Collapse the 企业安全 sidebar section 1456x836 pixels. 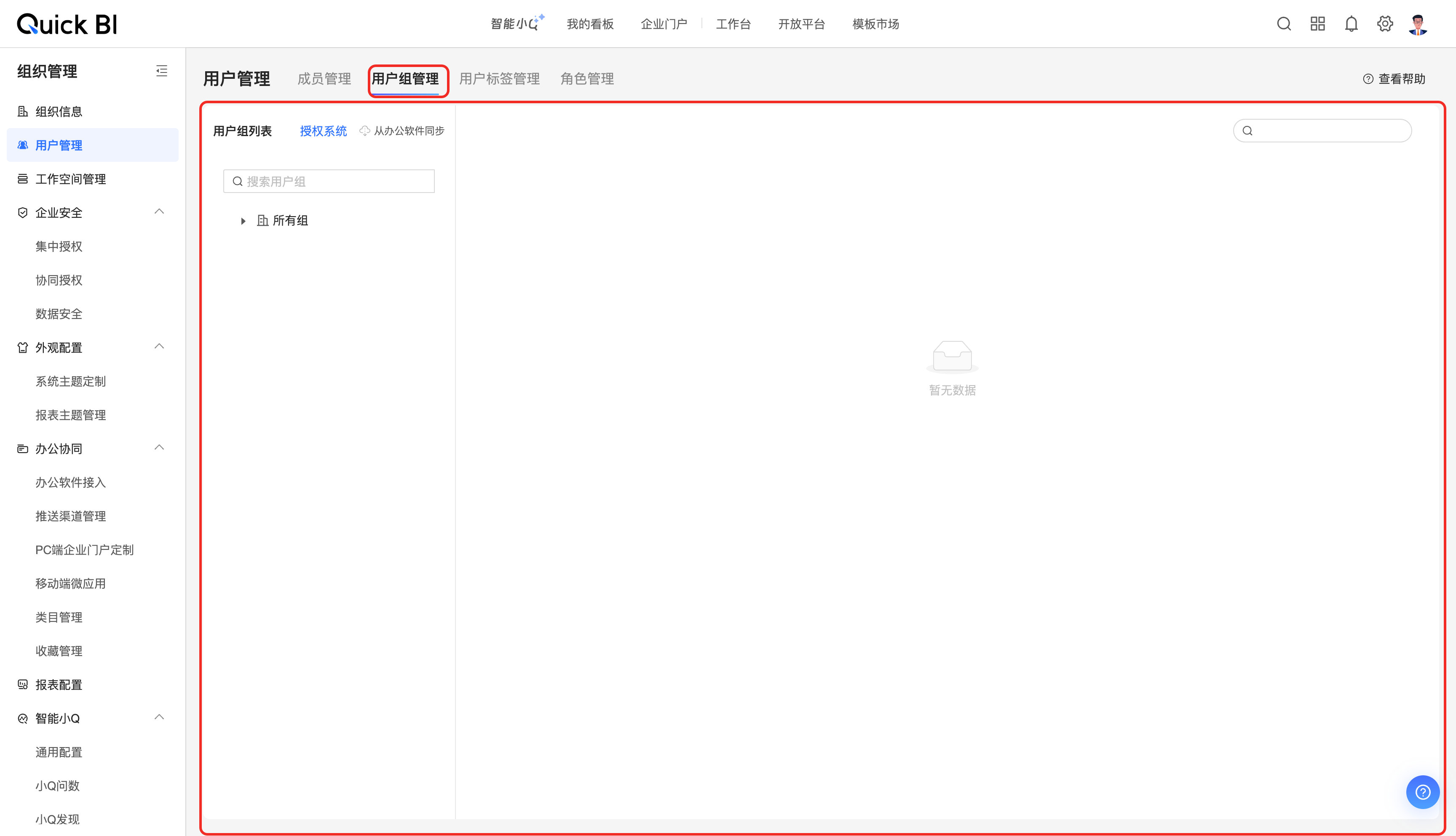tap(160, 212)
